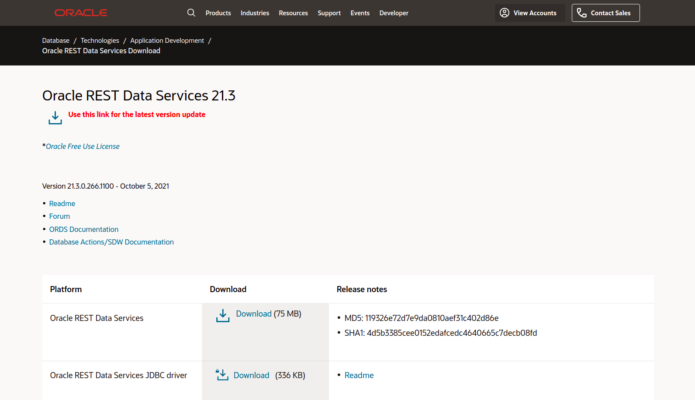Go to Application Development breadcrumb
Image resolution: width=695 pixels, height=400 pixels.
tap(167, 40)
